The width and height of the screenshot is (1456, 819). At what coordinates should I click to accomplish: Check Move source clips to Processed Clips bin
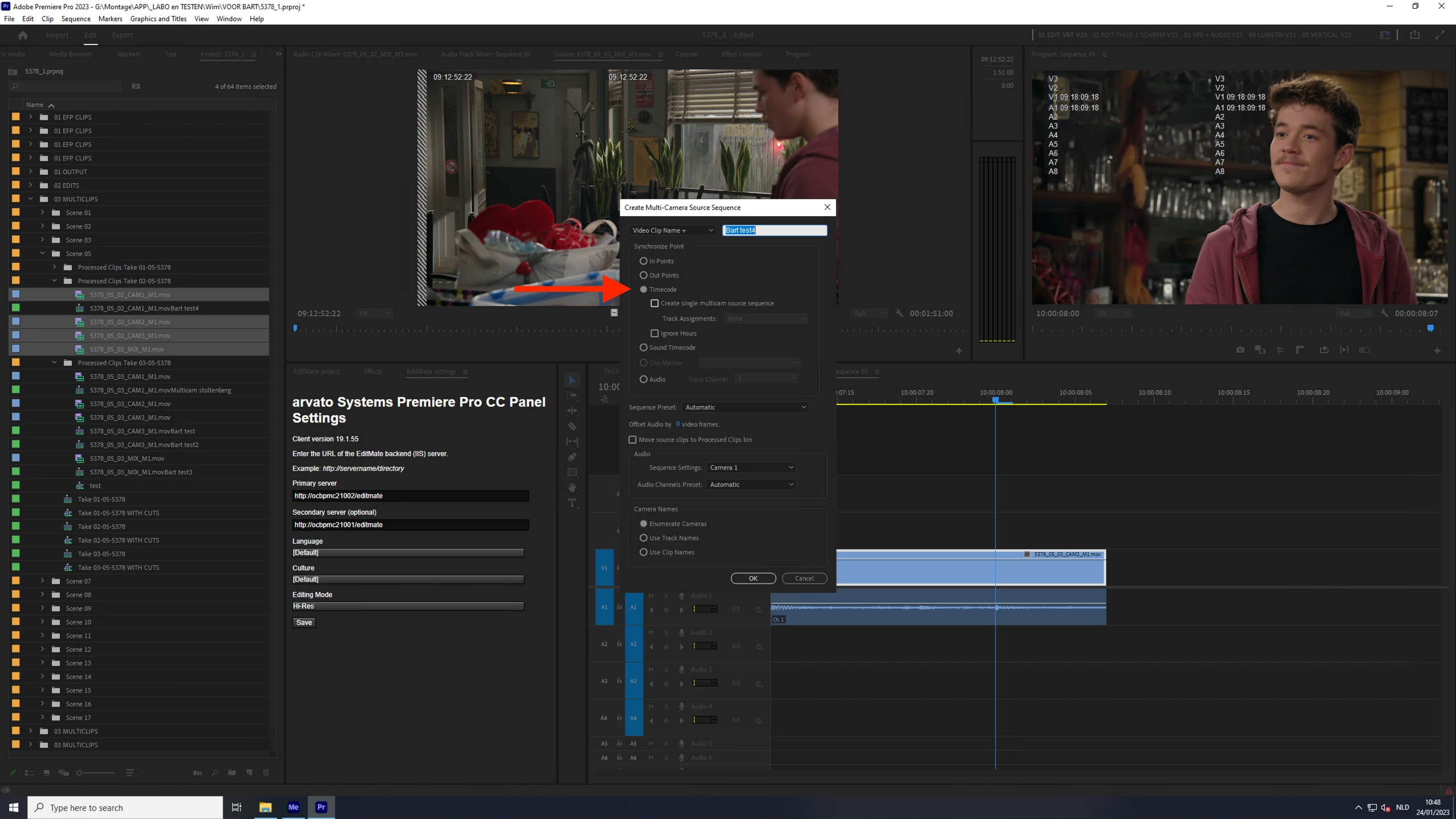632,440
